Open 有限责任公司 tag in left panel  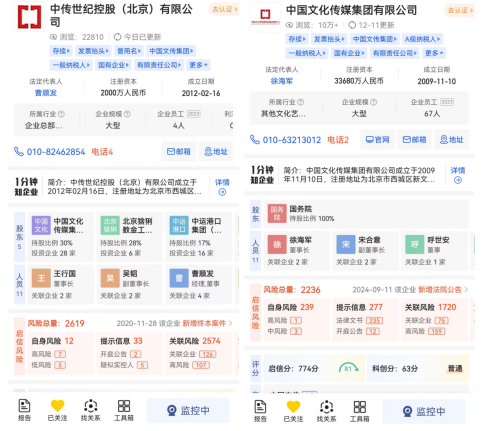tap(159, 65)
